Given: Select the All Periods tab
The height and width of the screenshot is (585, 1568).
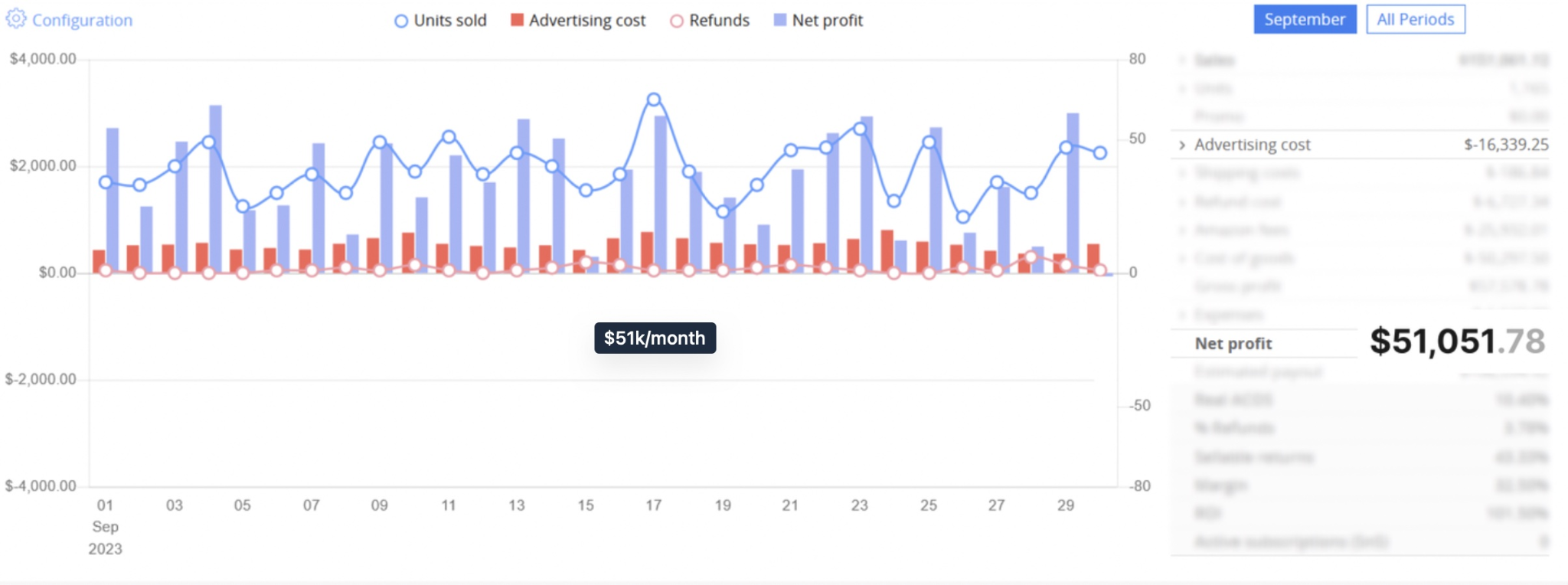Looking at the screenshot, I should click(1415, 19).
